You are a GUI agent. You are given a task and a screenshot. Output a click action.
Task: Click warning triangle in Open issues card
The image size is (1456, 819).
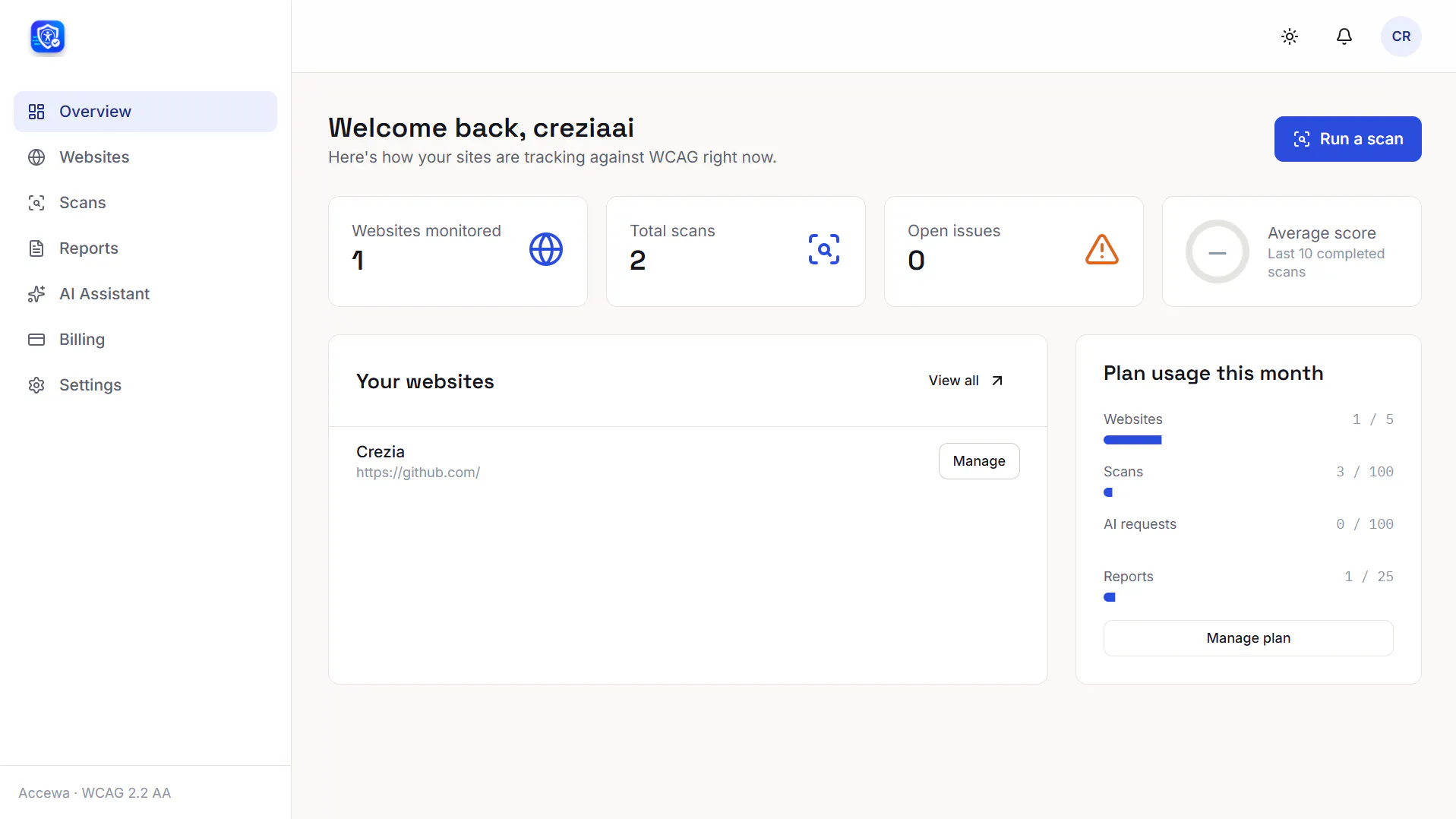(x=1102, y=249)
